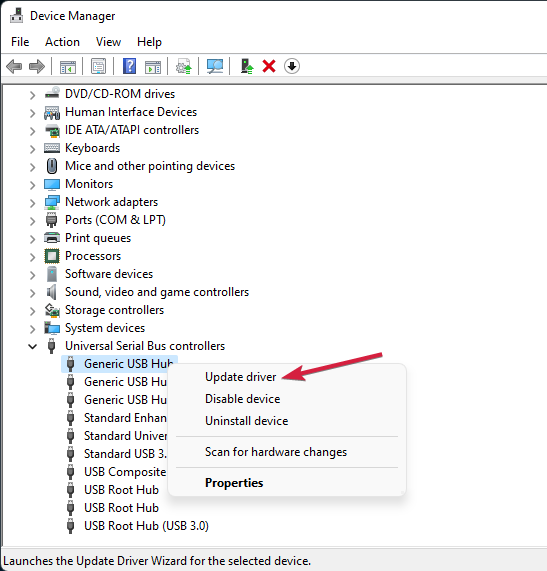547x571 pixels.
Task: Expand System devices node
Action: point(32,329)
